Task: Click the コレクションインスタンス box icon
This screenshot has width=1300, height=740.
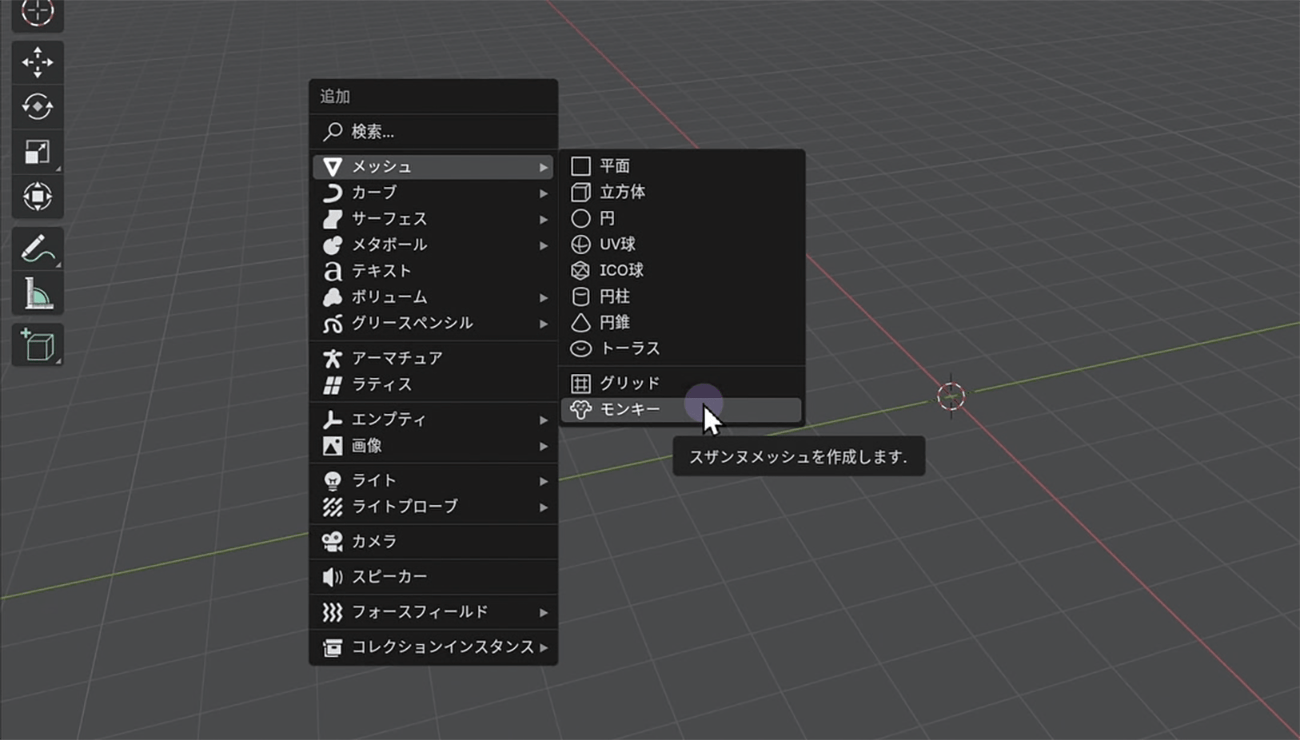Action: [333, 648]
